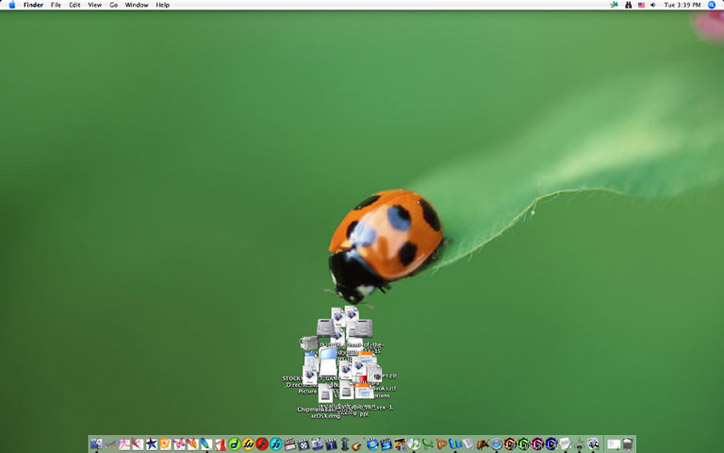Open the US flag input menu
This screenshot has width=724, height=453.
(x=640, y=5)
